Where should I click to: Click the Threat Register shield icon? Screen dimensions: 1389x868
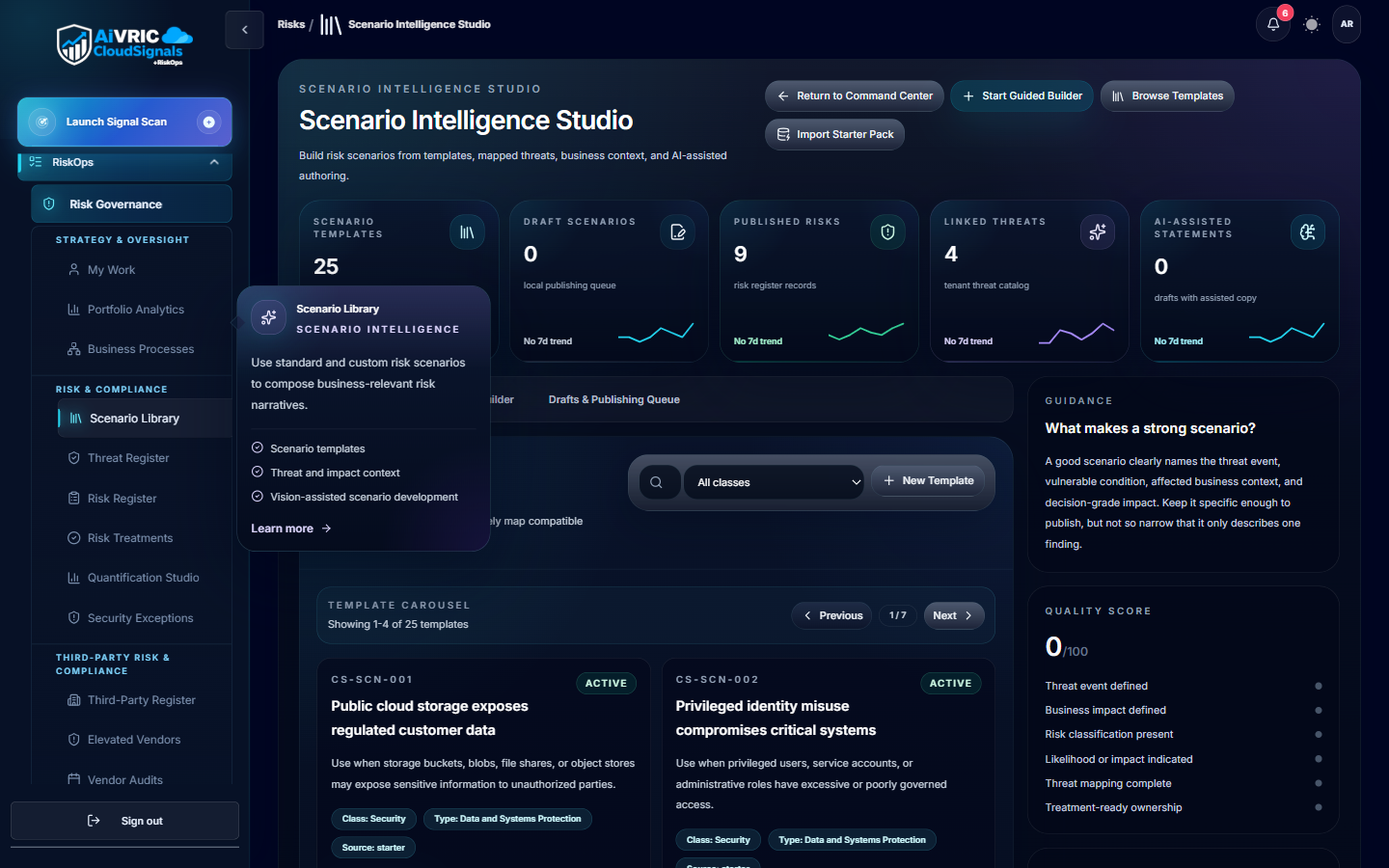(73, 458)
